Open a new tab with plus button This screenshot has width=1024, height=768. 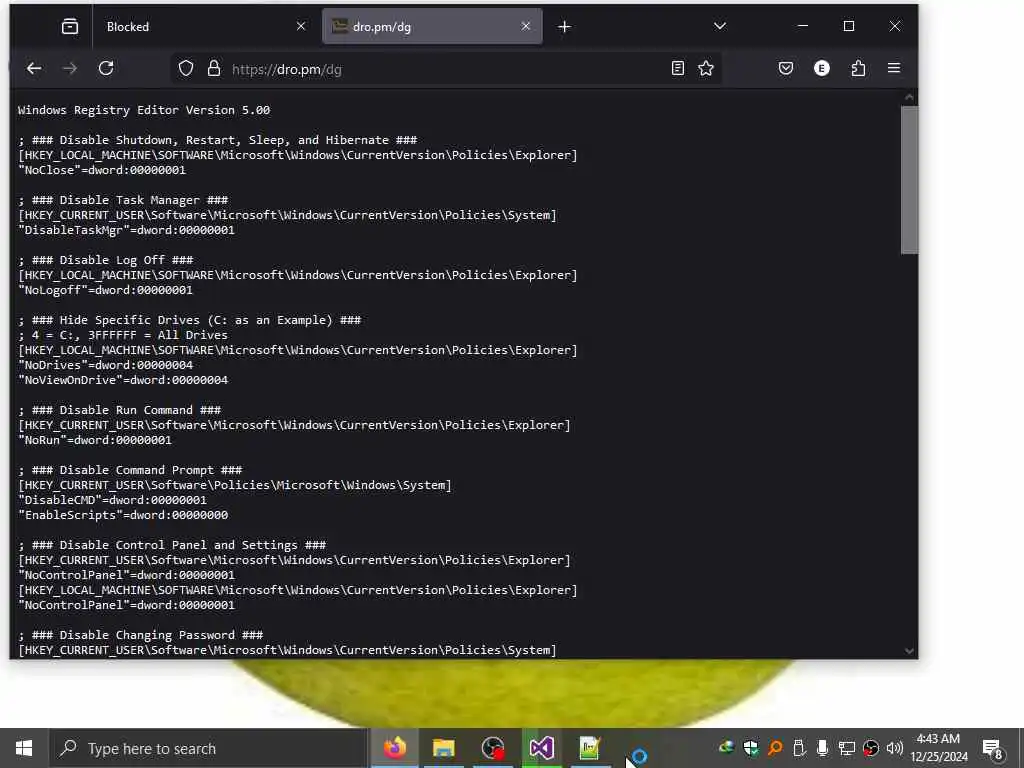tap(565, 27)
